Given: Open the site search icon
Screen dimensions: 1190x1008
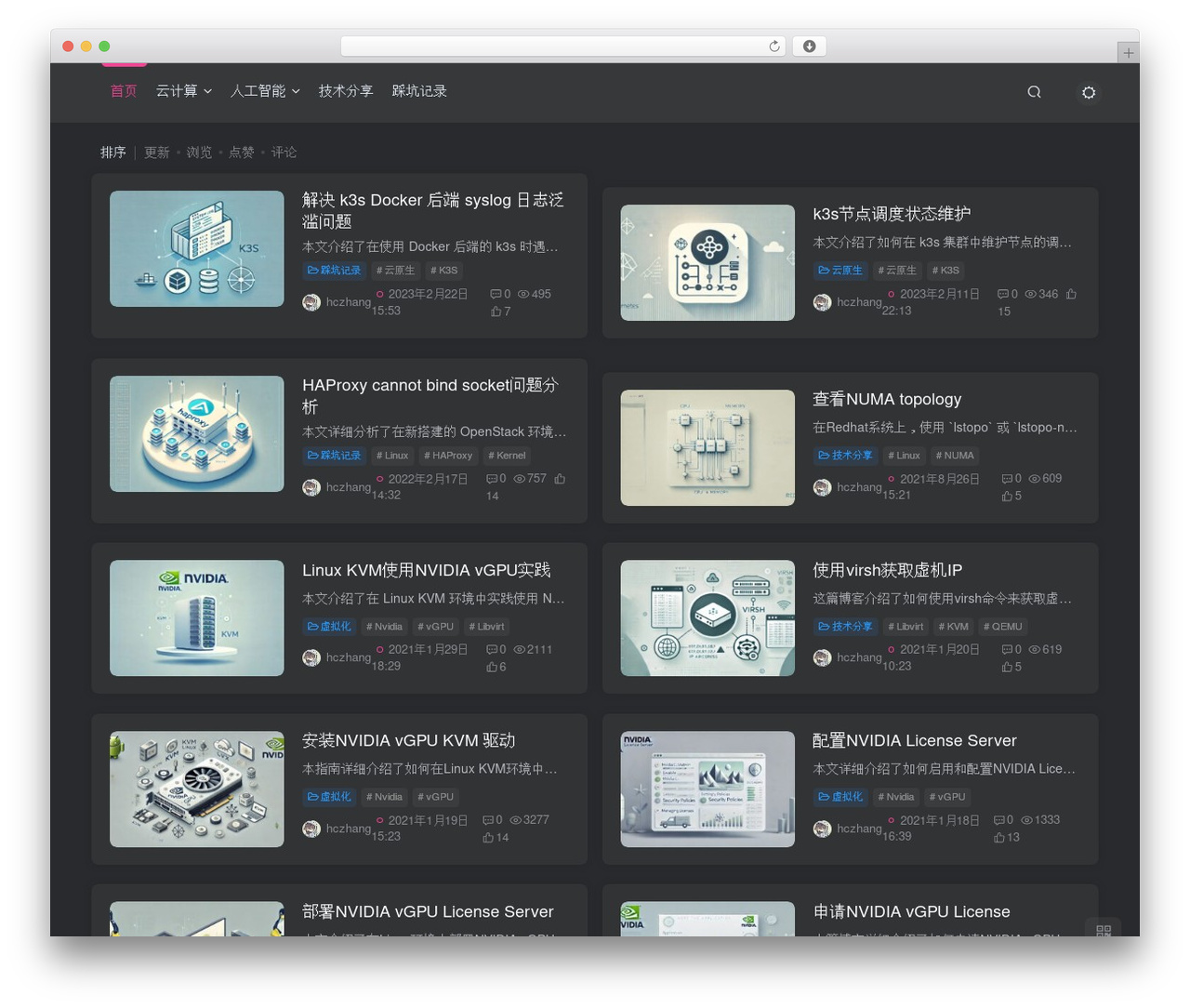Looking at the screenshot, I should [x=1034, y=92].
